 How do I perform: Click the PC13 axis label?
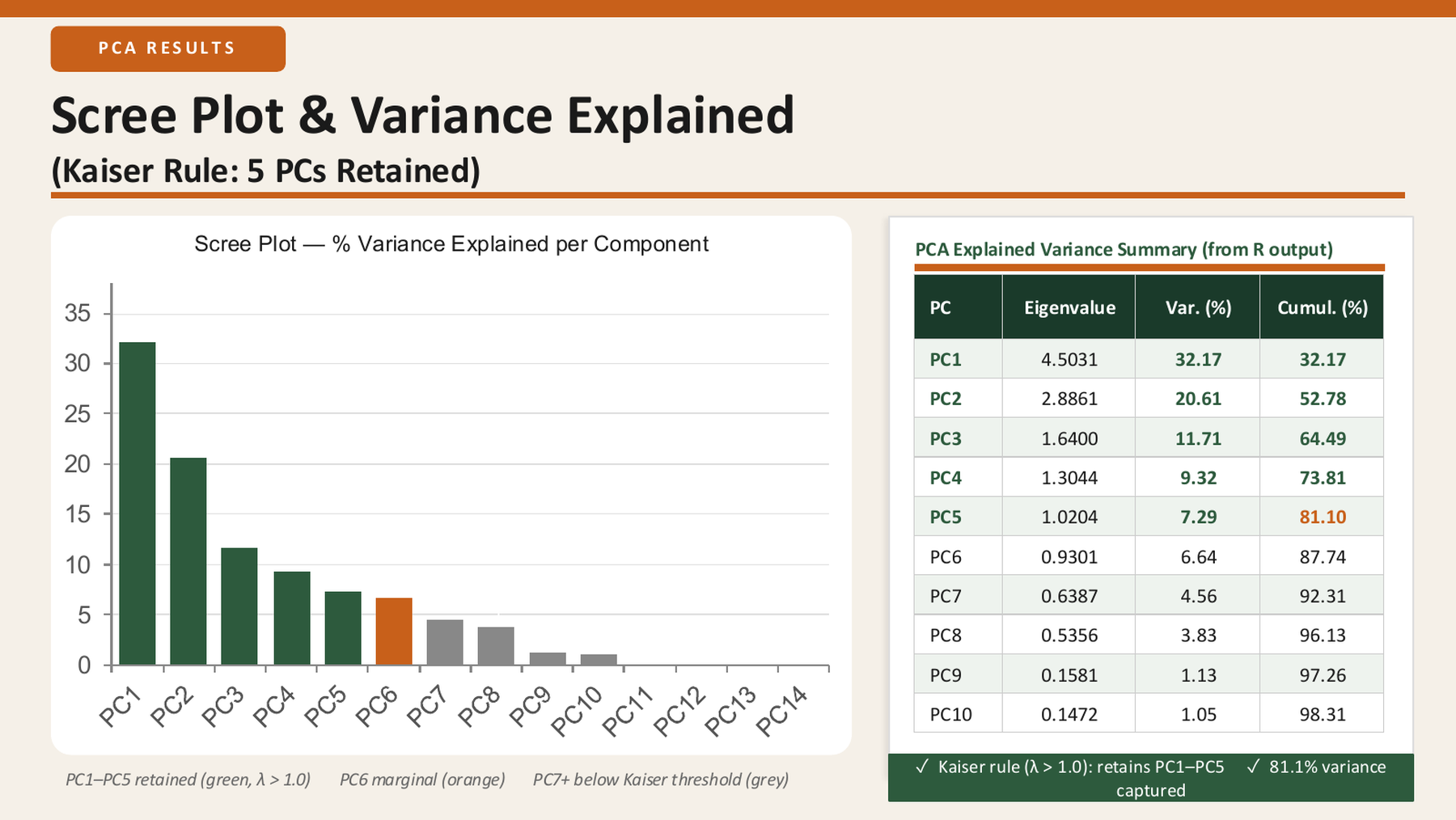(x=731, y=712)
